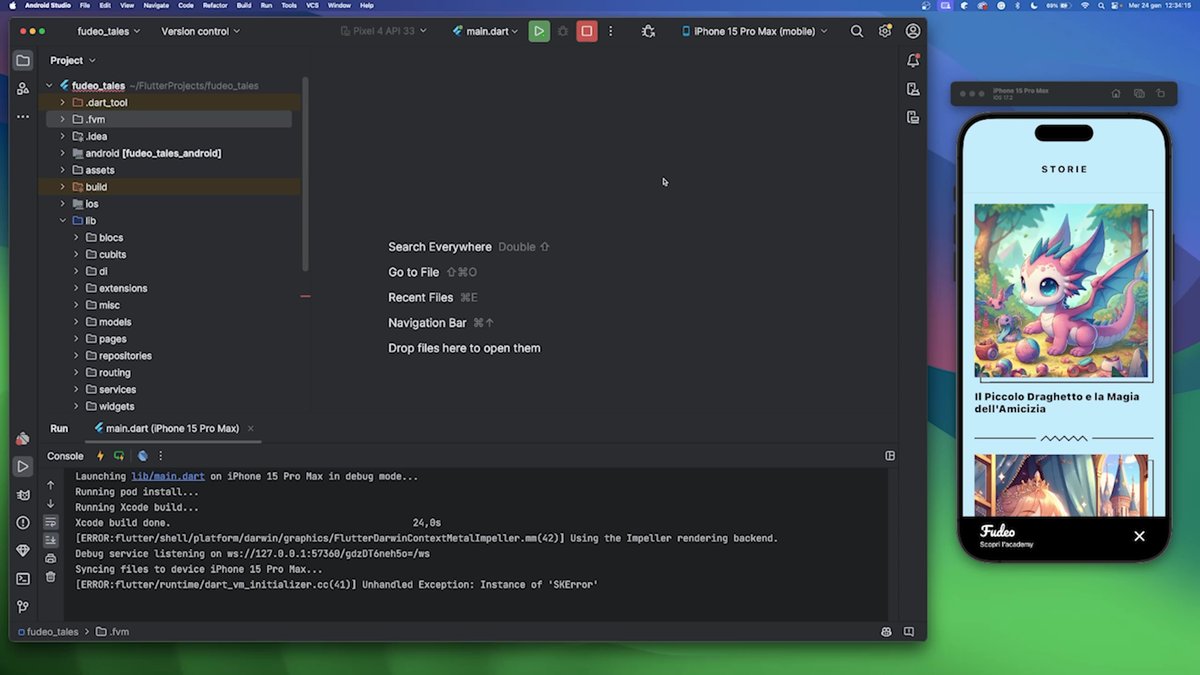Open the Terminal tool window

point(23,578)
